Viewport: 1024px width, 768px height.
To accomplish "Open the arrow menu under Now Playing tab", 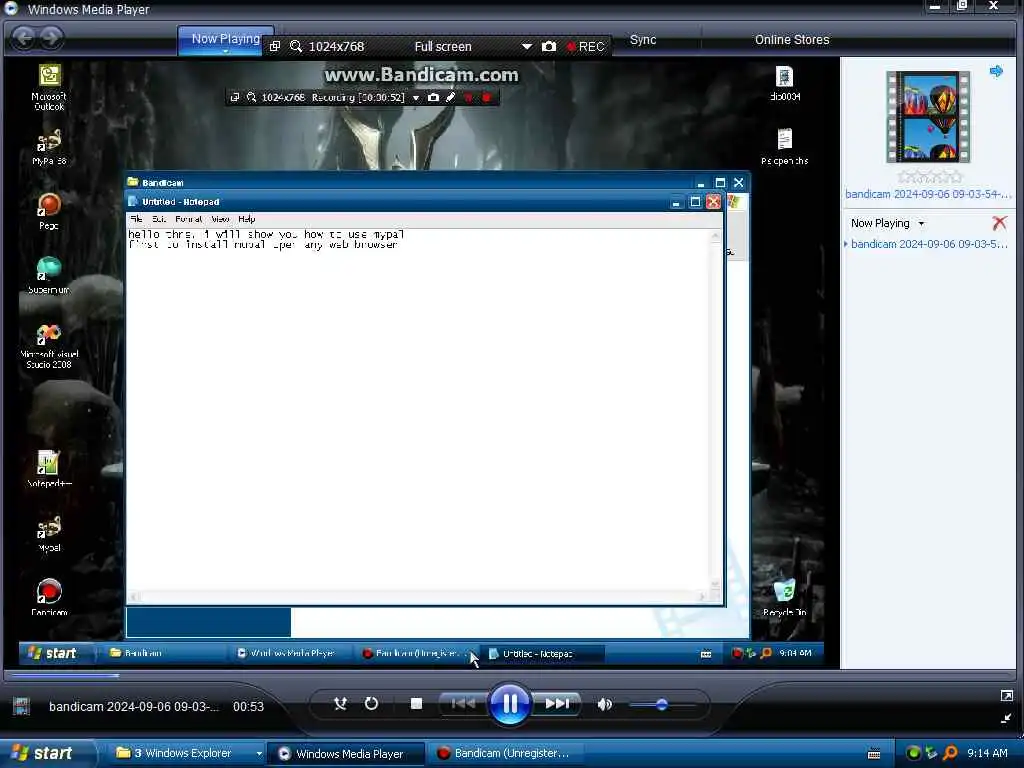I will pos(225,52).
